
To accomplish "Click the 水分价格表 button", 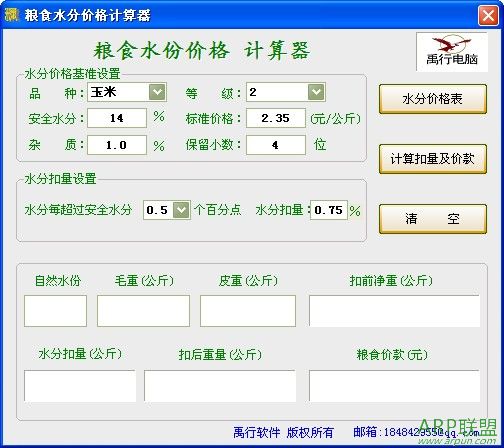I will click(x=433, y=99).
